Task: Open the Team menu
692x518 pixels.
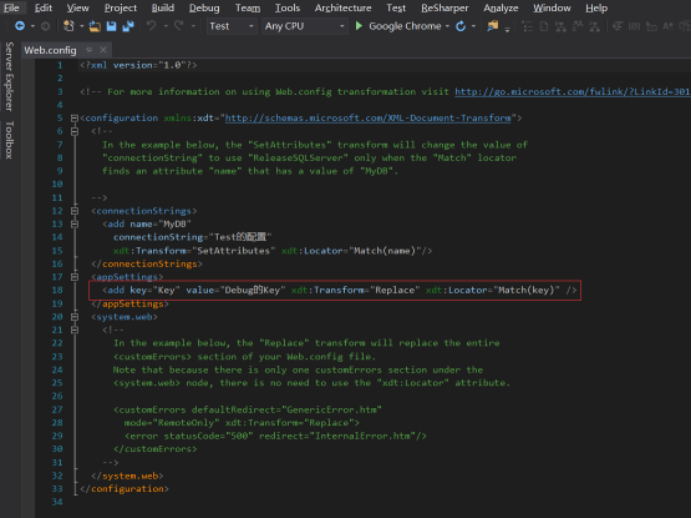Action: click(248, 8)
